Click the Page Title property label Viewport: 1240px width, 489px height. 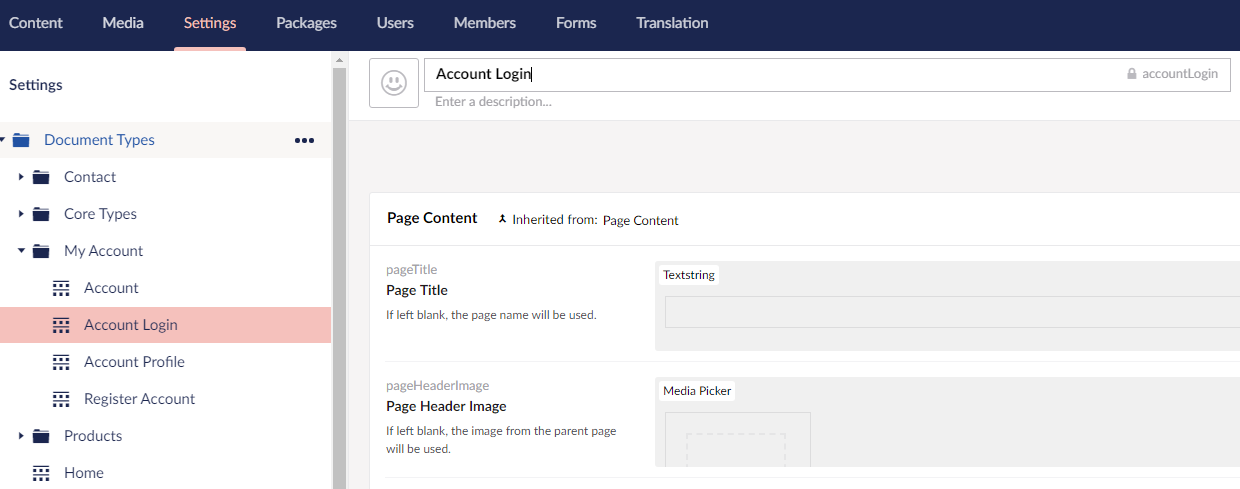point(417,291)
